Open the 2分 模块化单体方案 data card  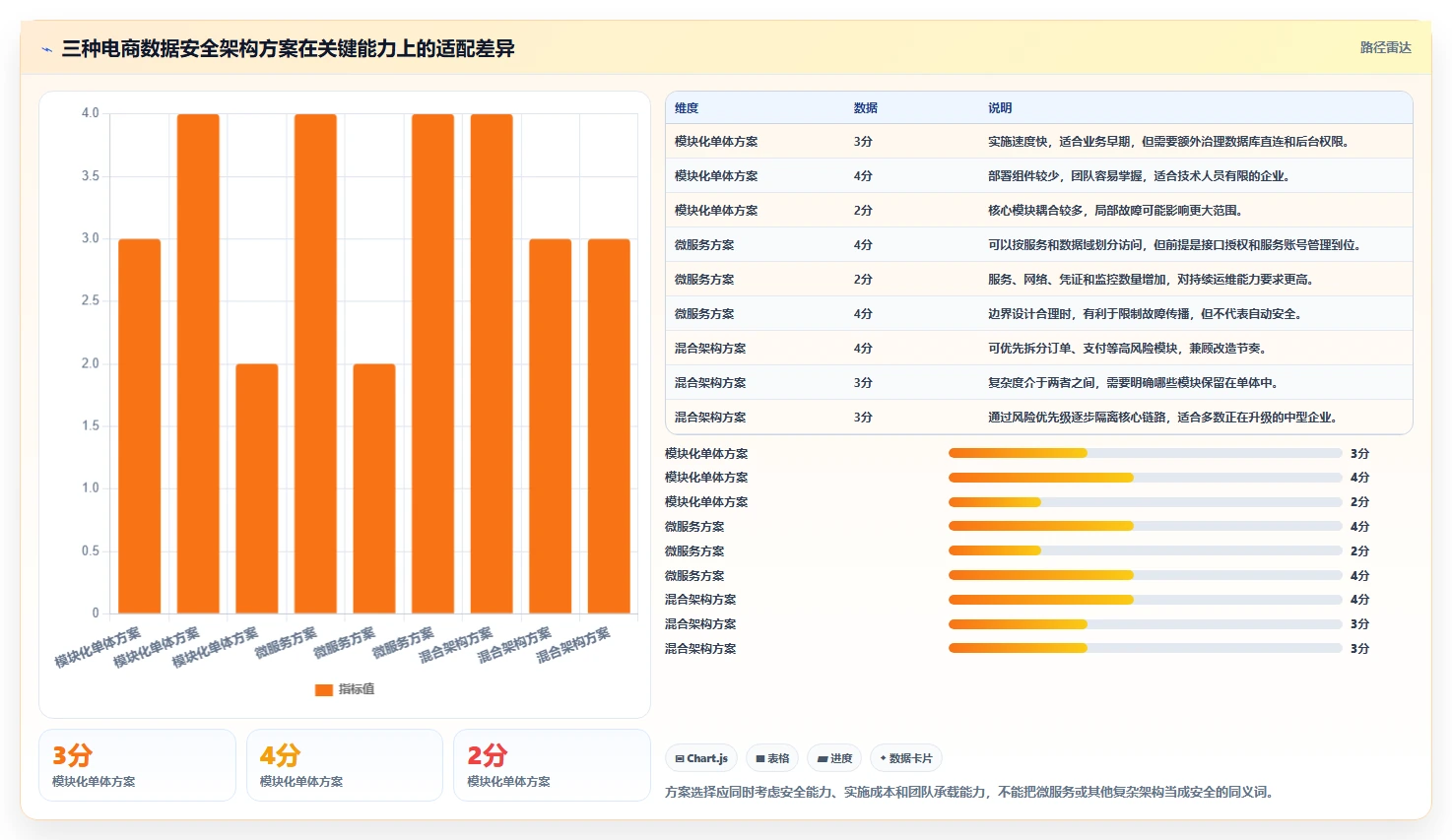click(552, 765)
